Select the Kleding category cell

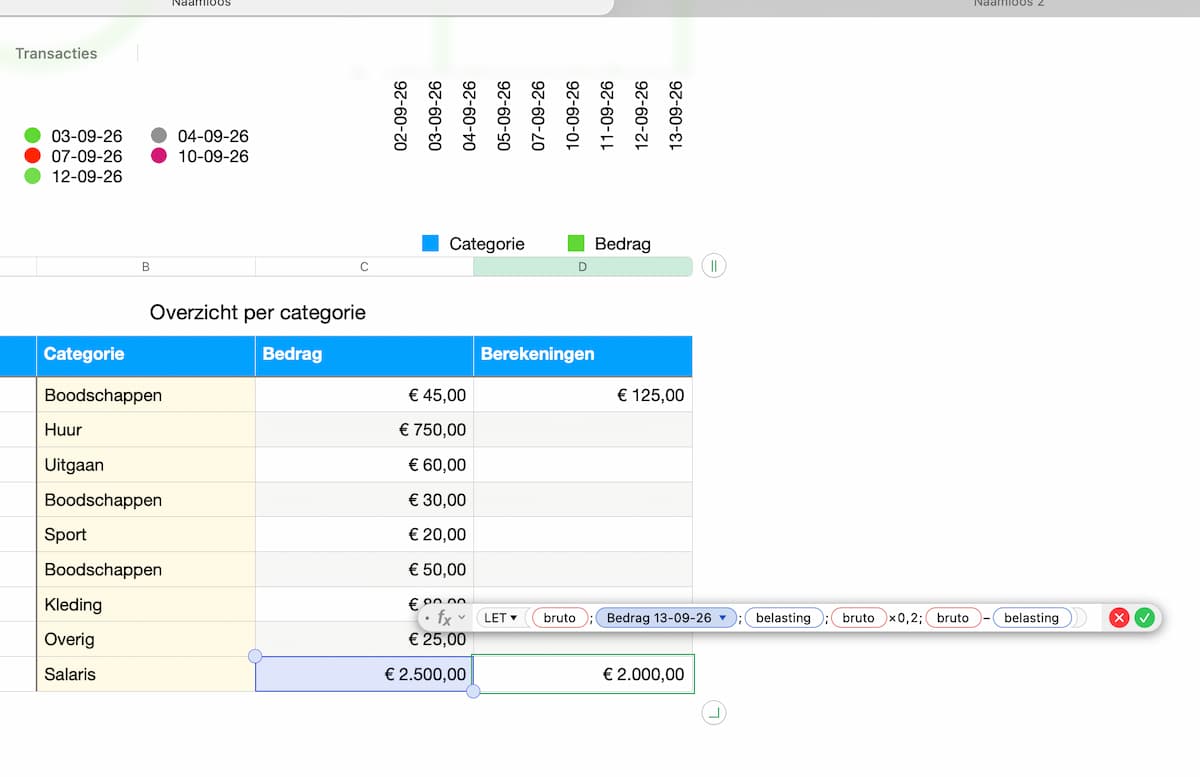coord(146,605)
